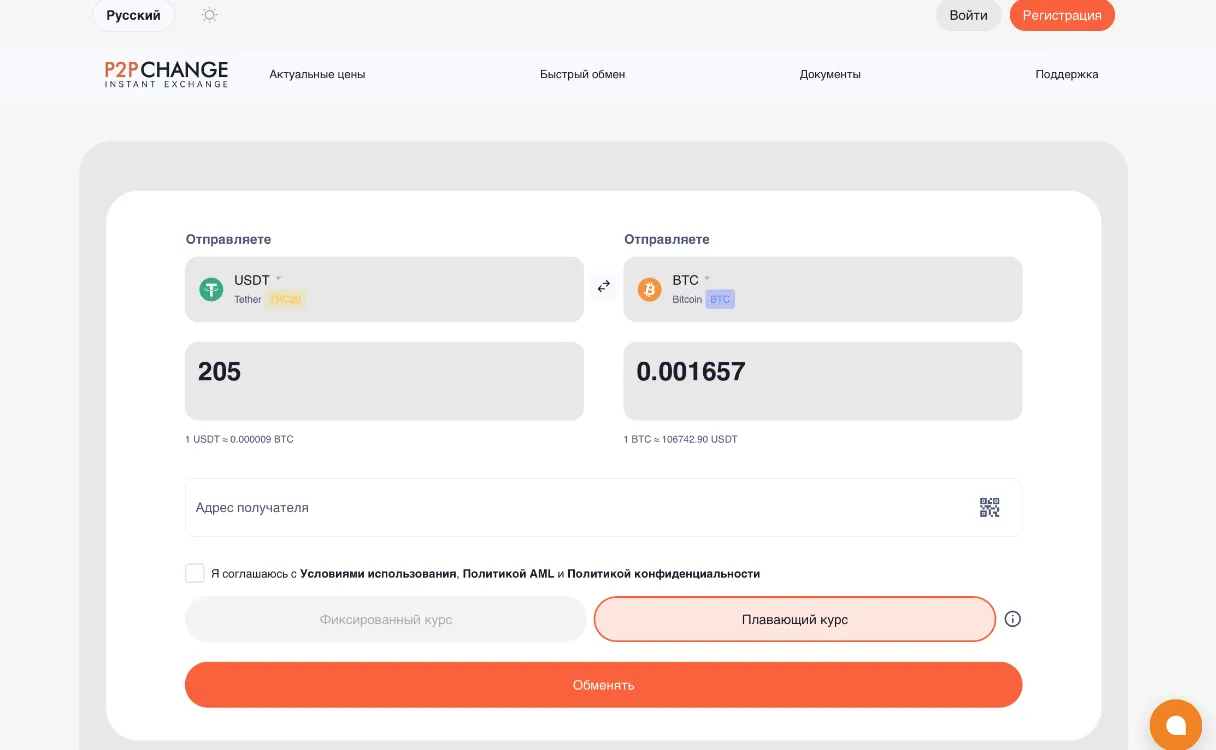
Task: Open the Политикой AML link
Action: click(508, 574)
